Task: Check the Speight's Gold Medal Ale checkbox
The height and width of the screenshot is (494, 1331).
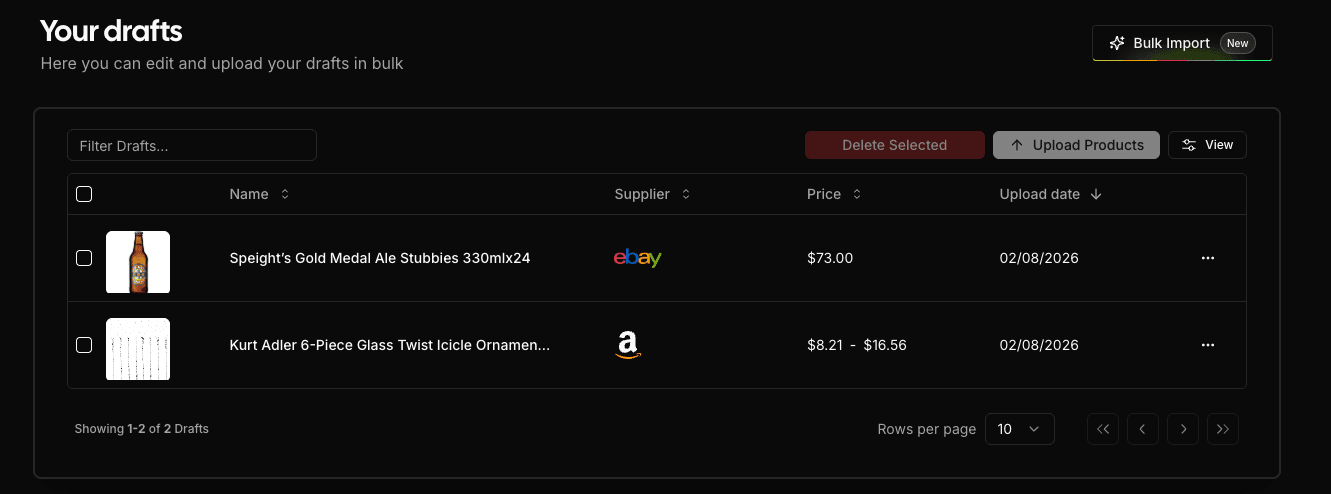Action: click(x=84, y=258)
